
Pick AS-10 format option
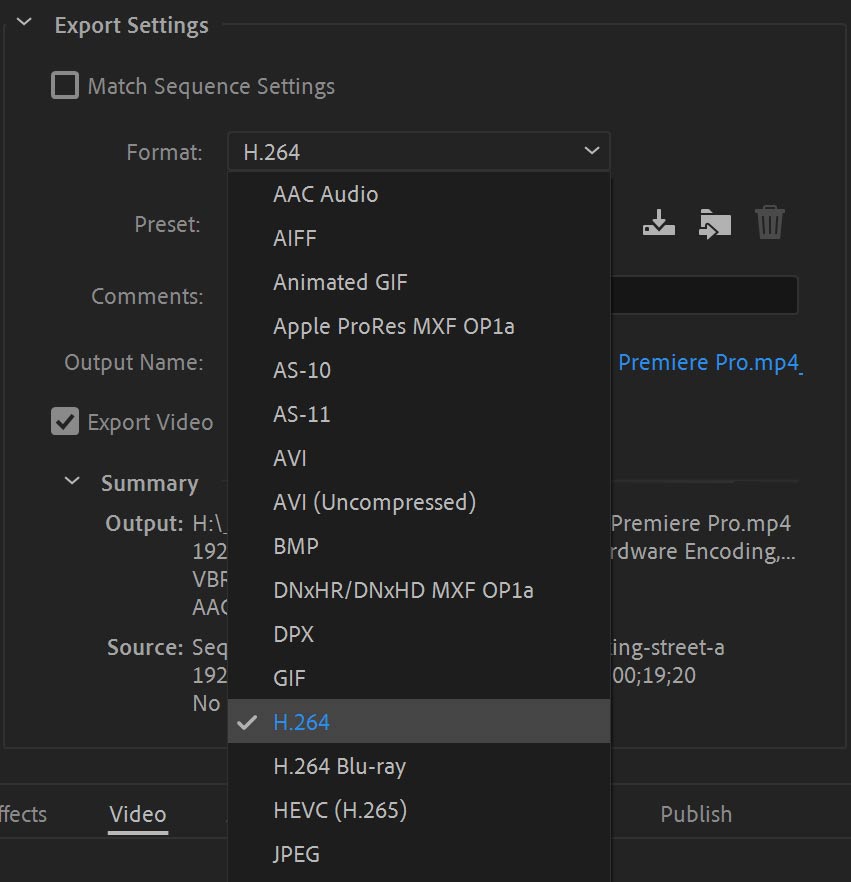418,370
